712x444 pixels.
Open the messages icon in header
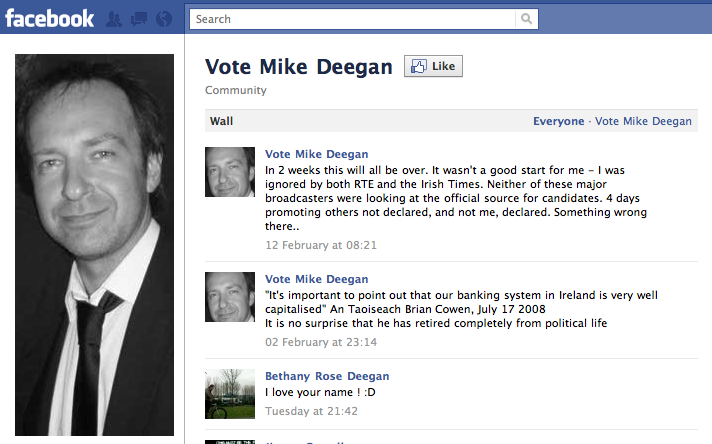(x=138, y=19)
